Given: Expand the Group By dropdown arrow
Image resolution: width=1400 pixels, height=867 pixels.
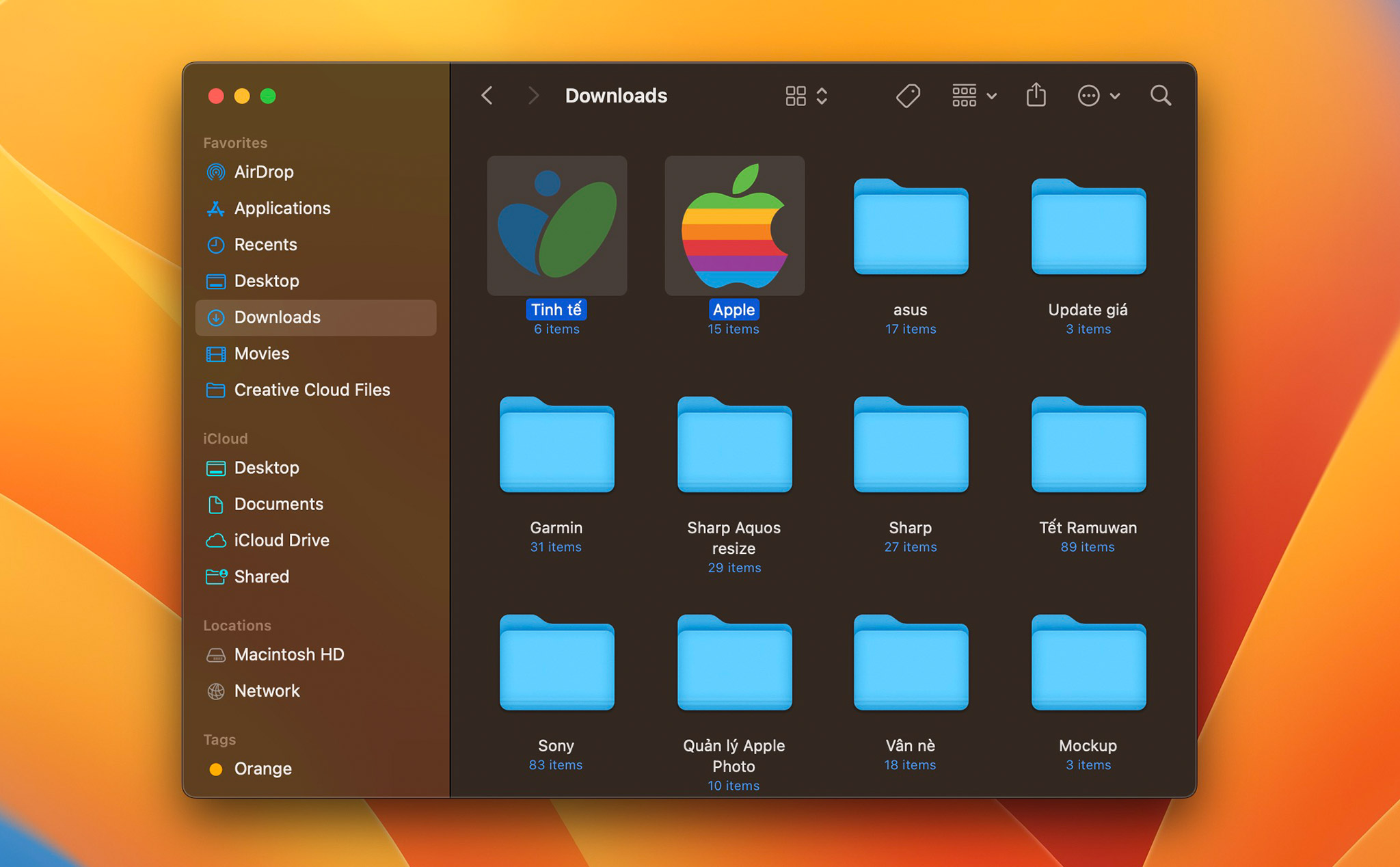Looking at the screenshot, I should pos(992,96).
